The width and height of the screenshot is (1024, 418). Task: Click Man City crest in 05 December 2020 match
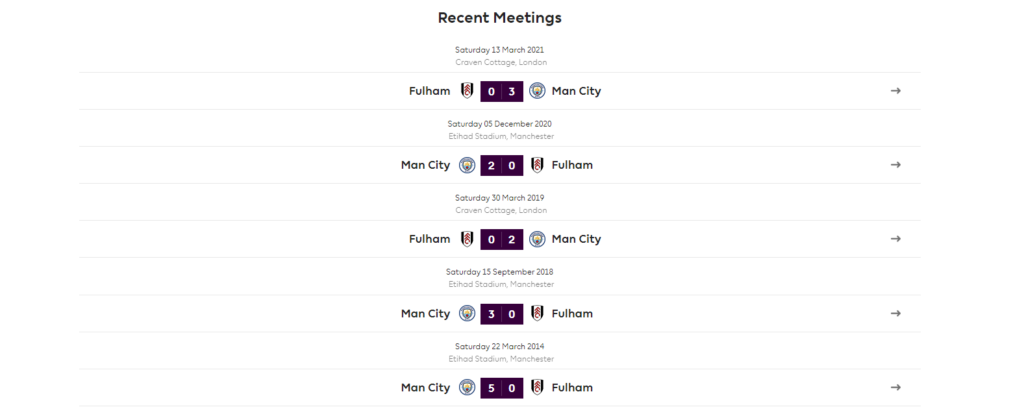[467, 165]
